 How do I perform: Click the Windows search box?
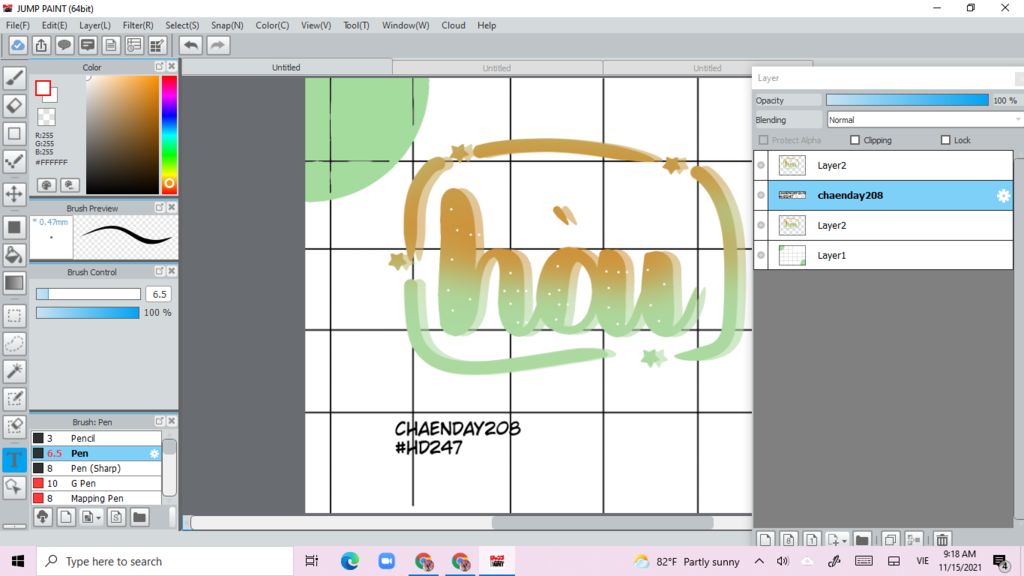click(165, 561)
